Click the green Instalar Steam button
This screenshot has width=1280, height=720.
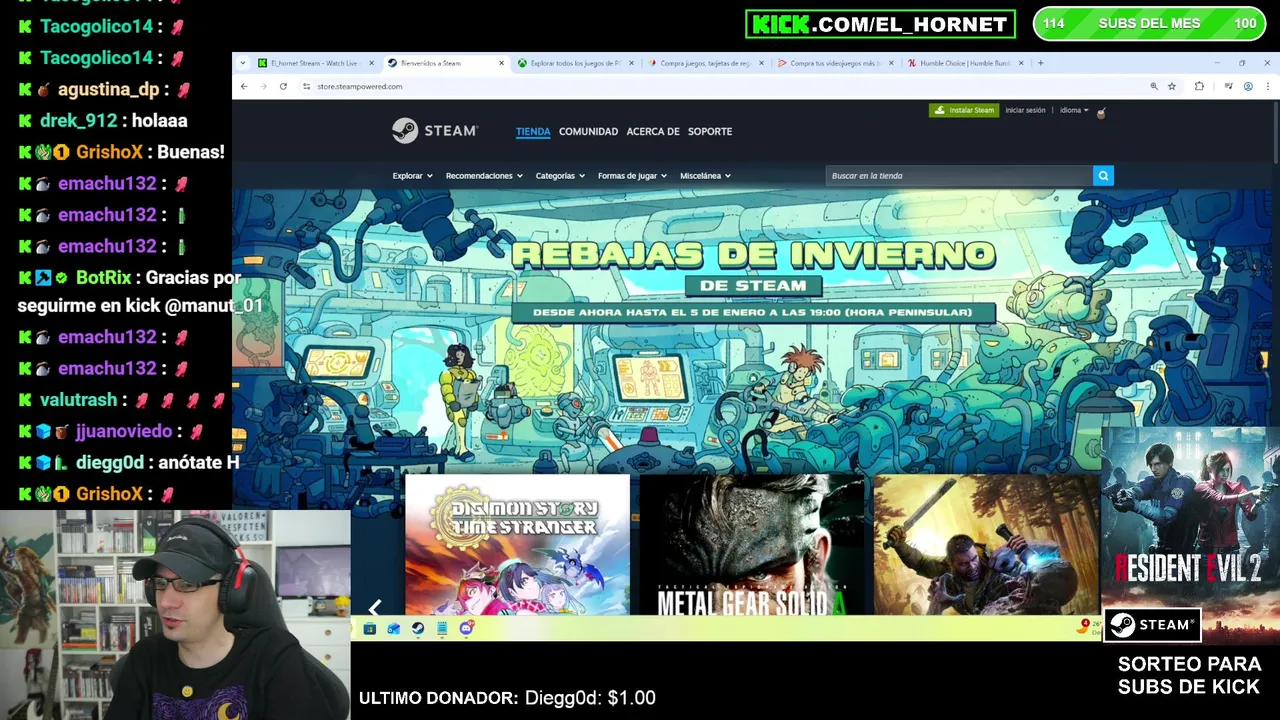pyautogui.click(x=963, y=110)
